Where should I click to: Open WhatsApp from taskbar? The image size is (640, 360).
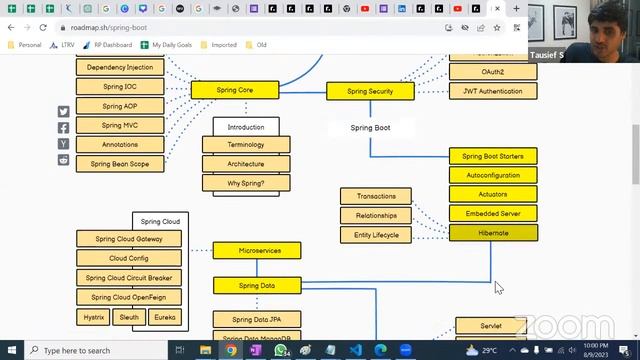point(281,350)
